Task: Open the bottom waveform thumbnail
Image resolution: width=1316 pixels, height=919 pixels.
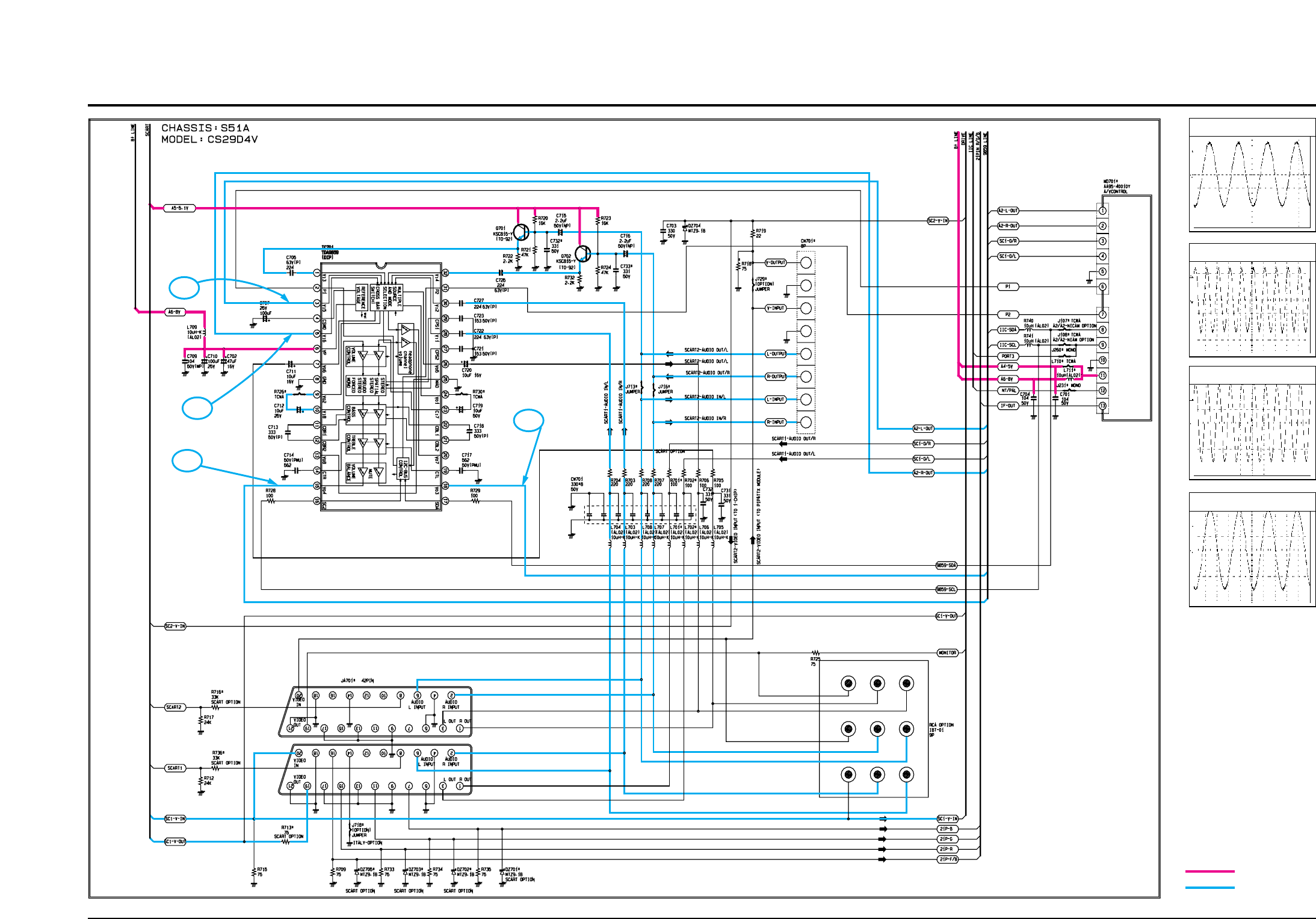Action: click(1252, 549)
